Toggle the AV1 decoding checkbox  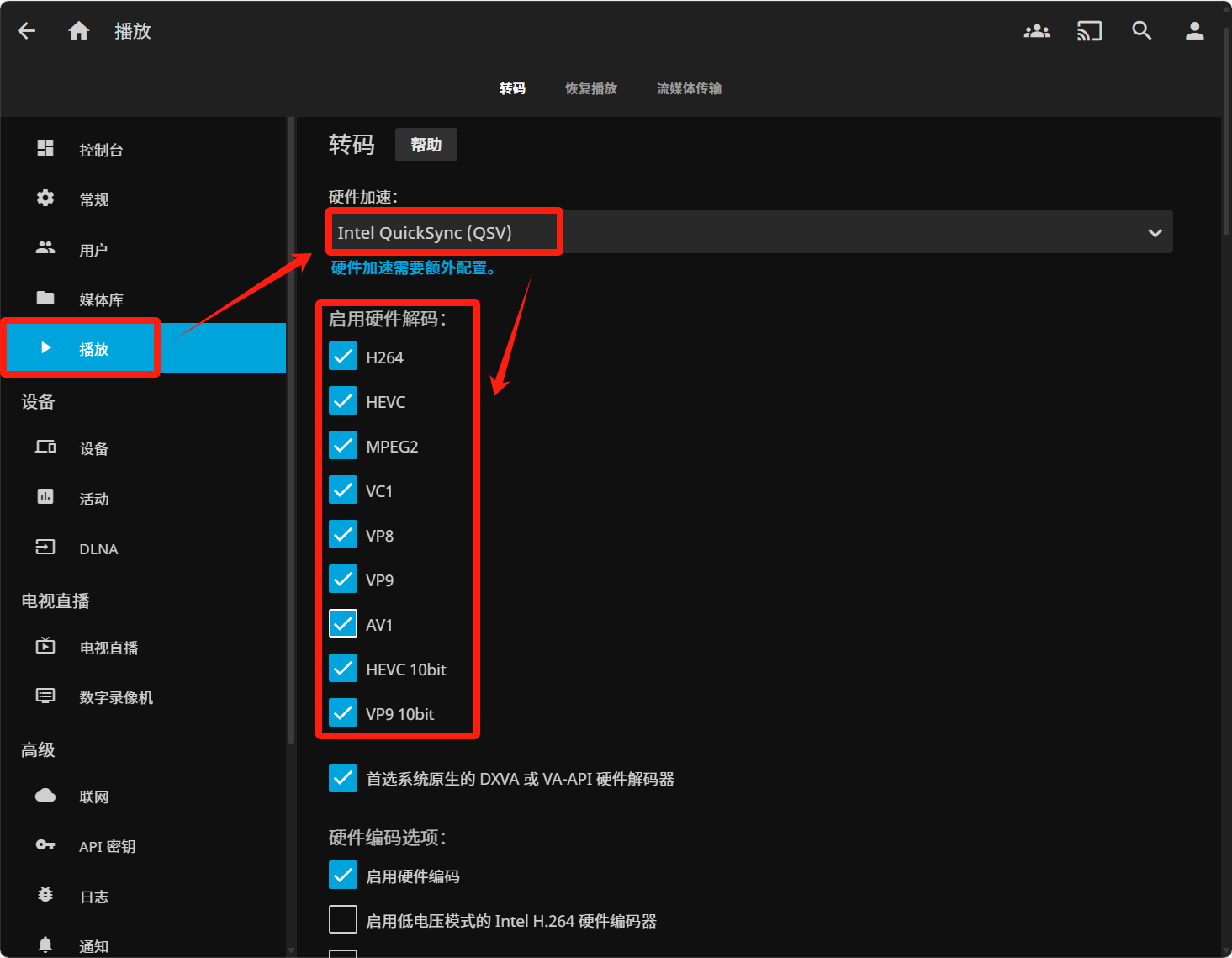343,624
